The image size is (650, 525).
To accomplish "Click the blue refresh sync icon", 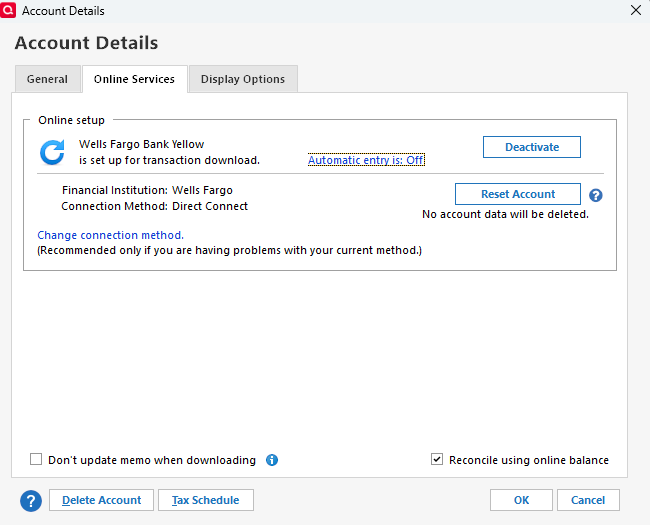I will coord(52,152).
